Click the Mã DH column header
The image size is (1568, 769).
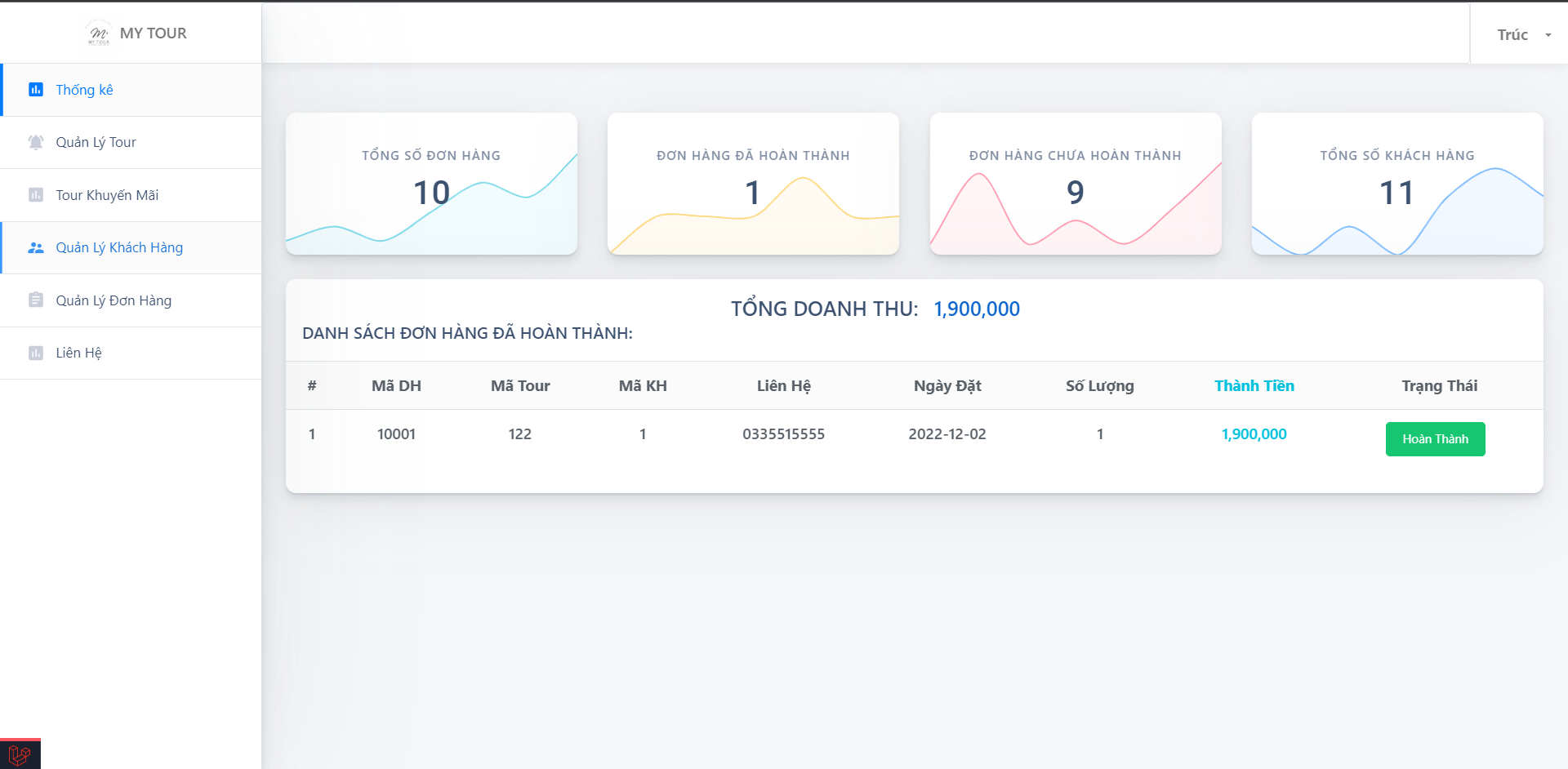coord(396,385)
